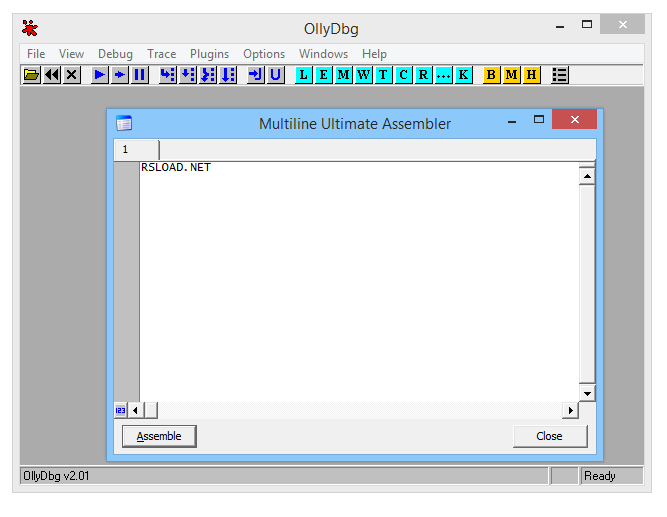Click the Close button in assembler dialog
667x517 pixels.
point(550,436)
